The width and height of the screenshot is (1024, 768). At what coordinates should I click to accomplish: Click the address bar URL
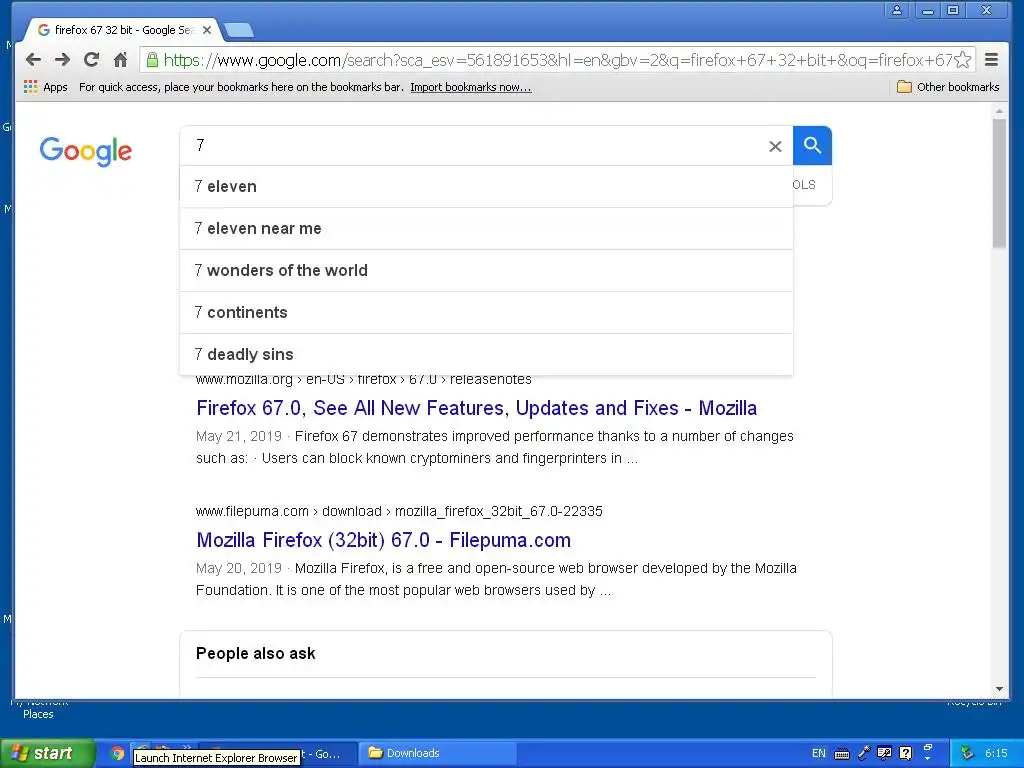557,60
